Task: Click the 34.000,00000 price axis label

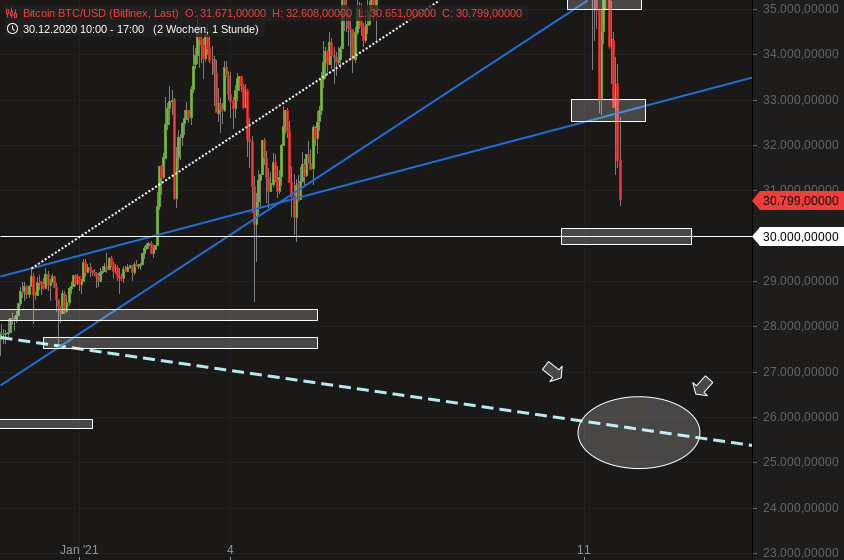Action: pyautogui.click(x=800, y=54)
